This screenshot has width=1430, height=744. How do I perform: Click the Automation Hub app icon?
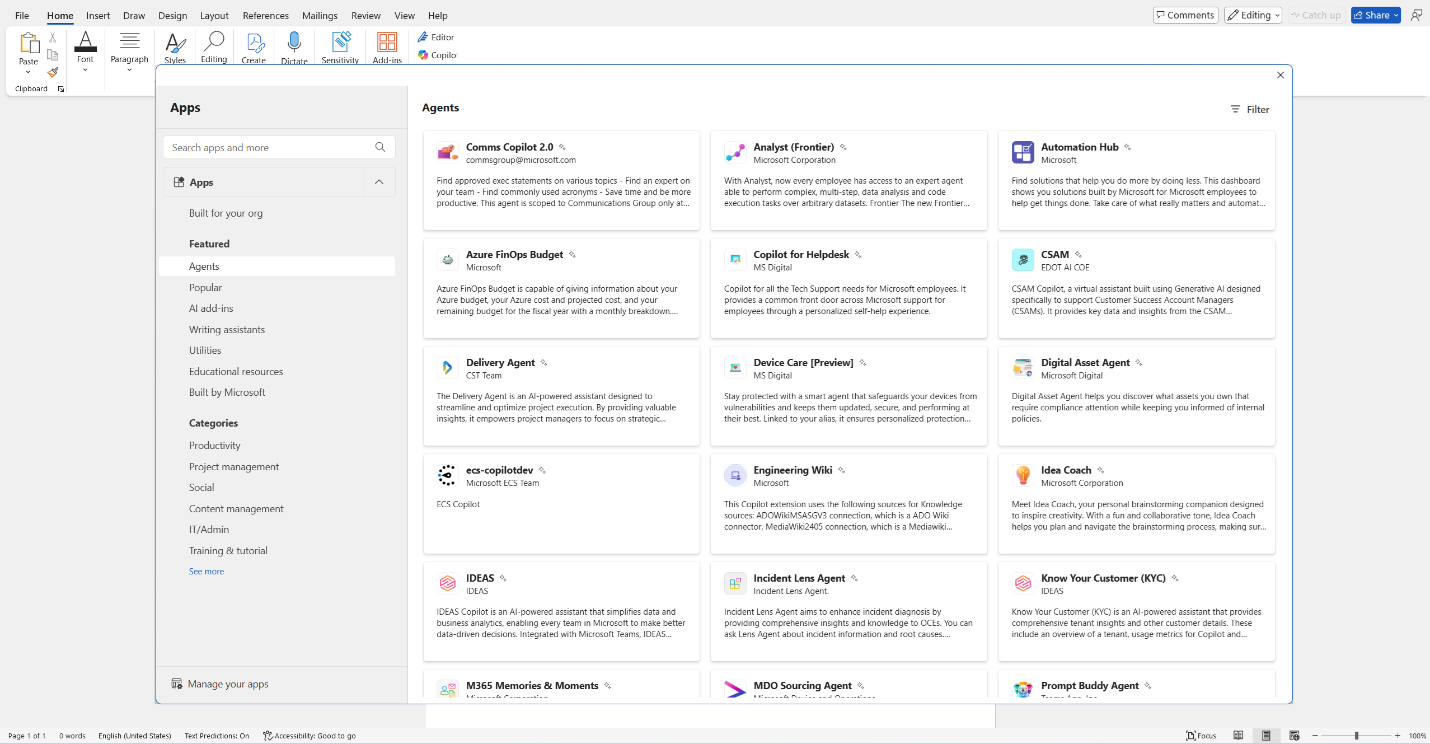[x=1022, y=152]
